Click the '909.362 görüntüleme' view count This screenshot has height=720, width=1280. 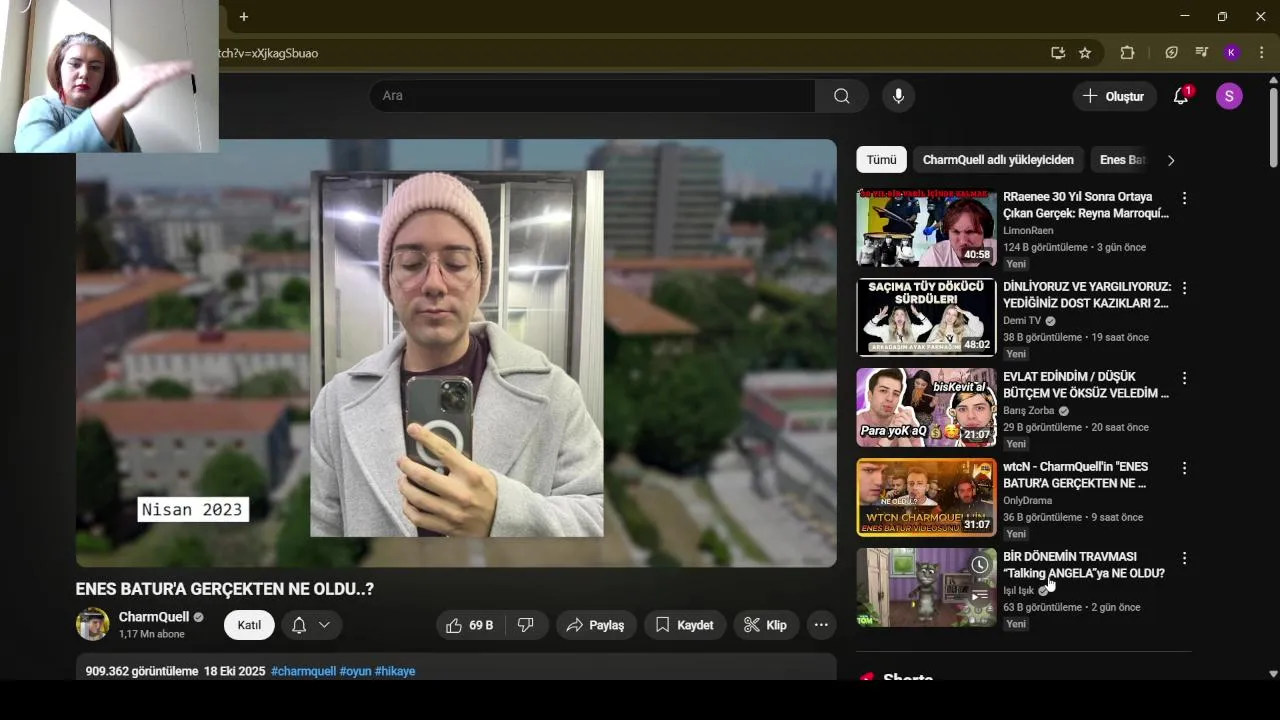(x=142, y=671)
